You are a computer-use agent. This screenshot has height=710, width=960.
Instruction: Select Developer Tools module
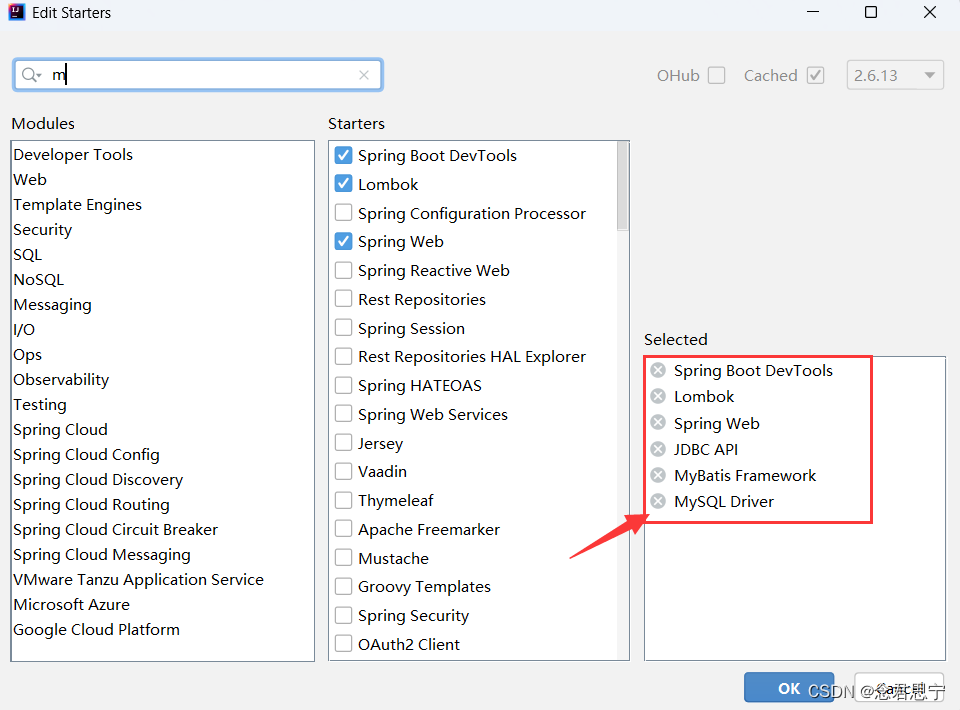pos(73,155)
